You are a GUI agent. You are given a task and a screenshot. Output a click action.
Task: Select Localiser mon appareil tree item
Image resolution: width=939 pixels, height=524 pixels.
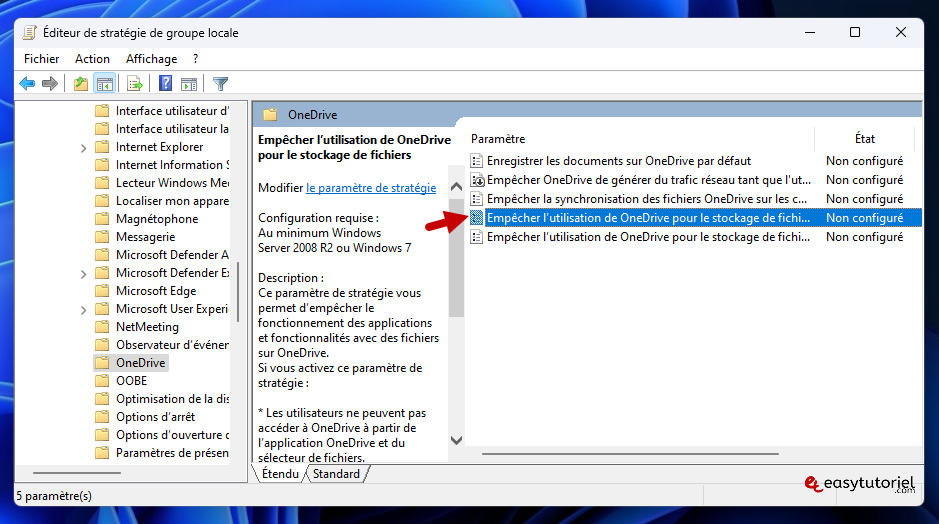click(x=172, y=201)
